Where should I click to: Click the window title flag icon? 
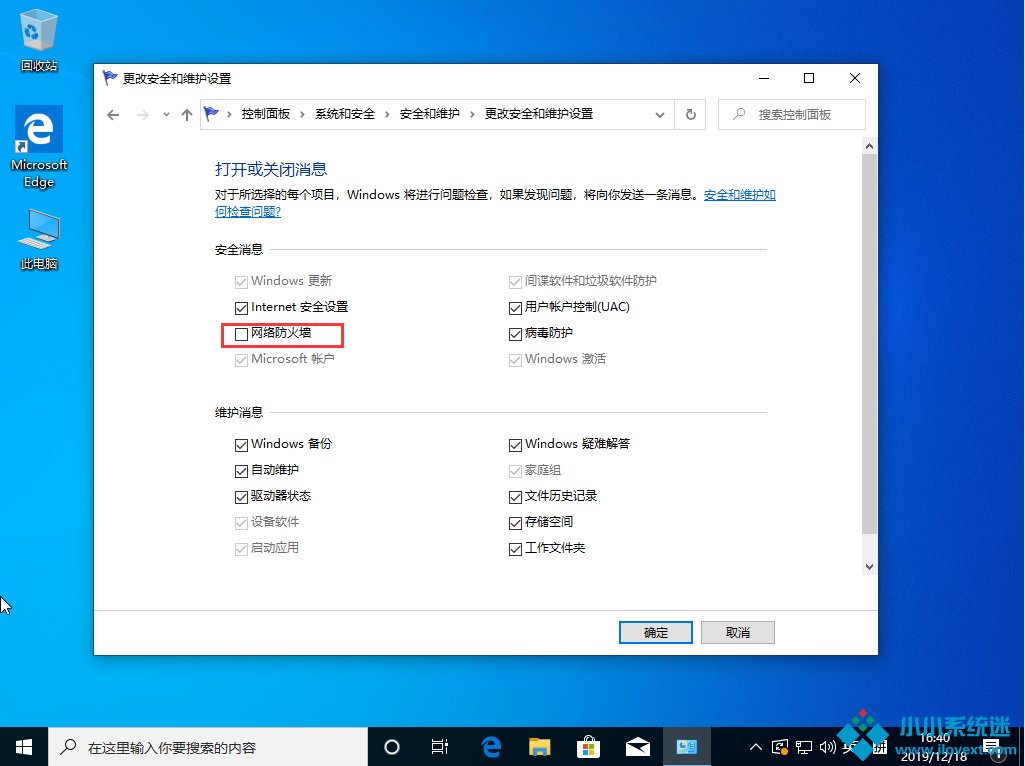click(109, 78)
